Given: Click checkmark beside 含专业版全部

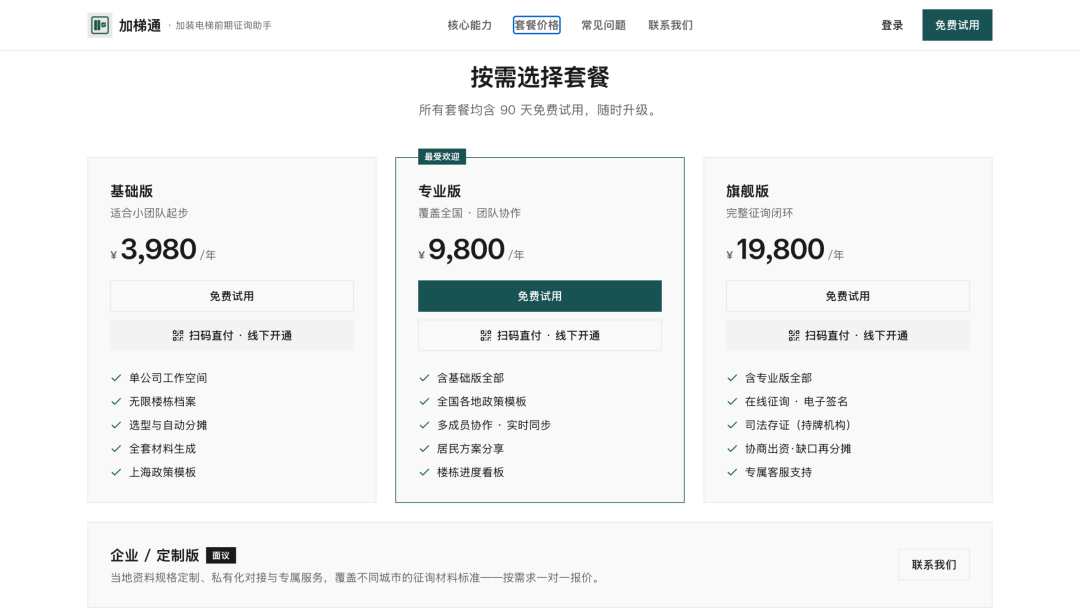Looking at the screenshot, I should (732, 377).
